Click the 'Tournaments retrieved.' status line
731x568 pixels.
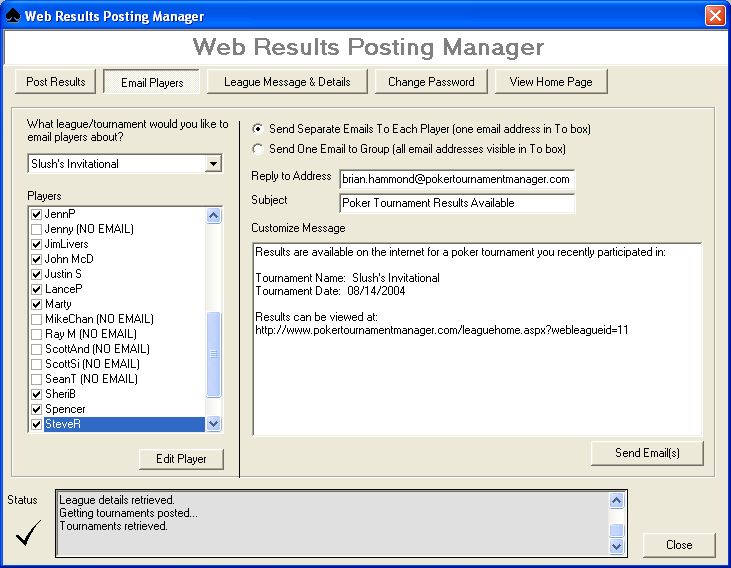[x=113, y=526]
